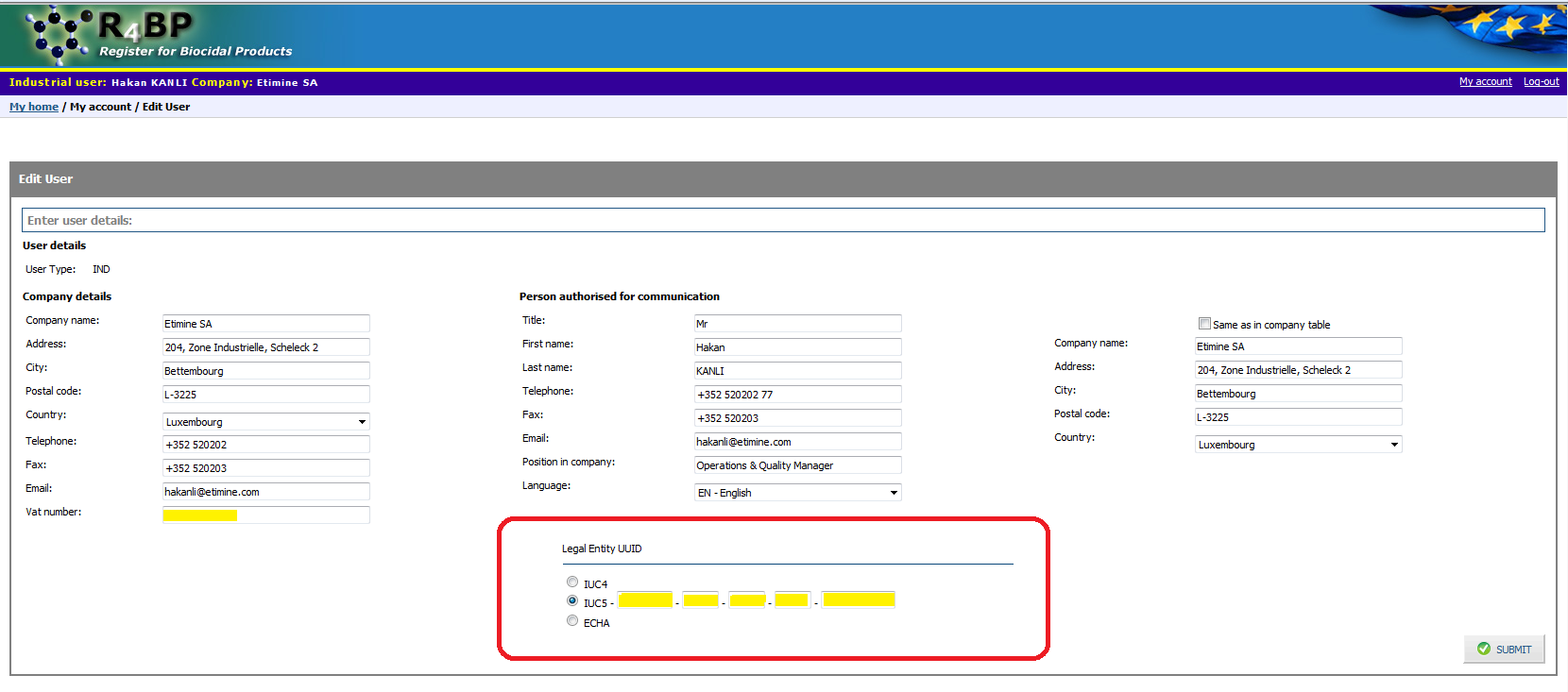Click the green checkmark on the Submit button
This screenshot has height=692, width=1568.
tap(1483, 649)
